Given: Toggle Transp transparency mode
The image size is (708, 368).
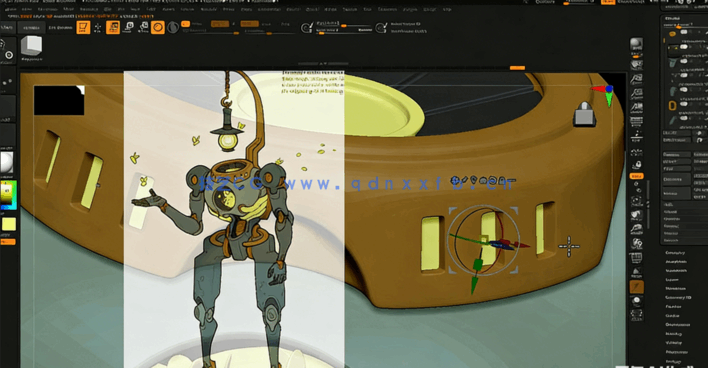Looking at the screenshot, I should (636, 272).
